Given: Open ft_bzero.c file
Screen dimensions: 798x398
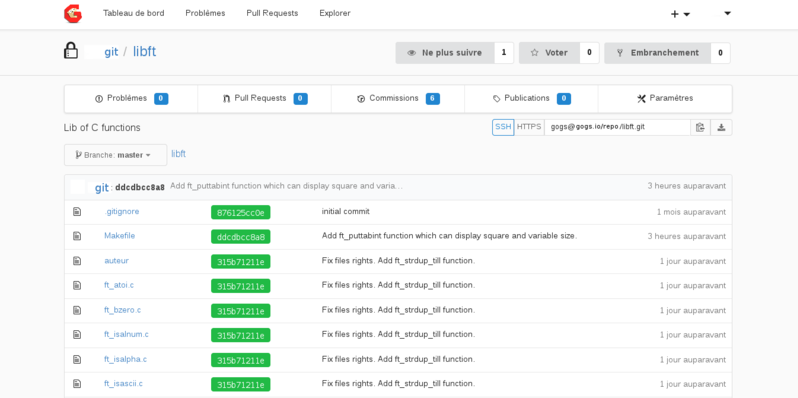Looking at the screenshot, I should click(x=123, y=310).
